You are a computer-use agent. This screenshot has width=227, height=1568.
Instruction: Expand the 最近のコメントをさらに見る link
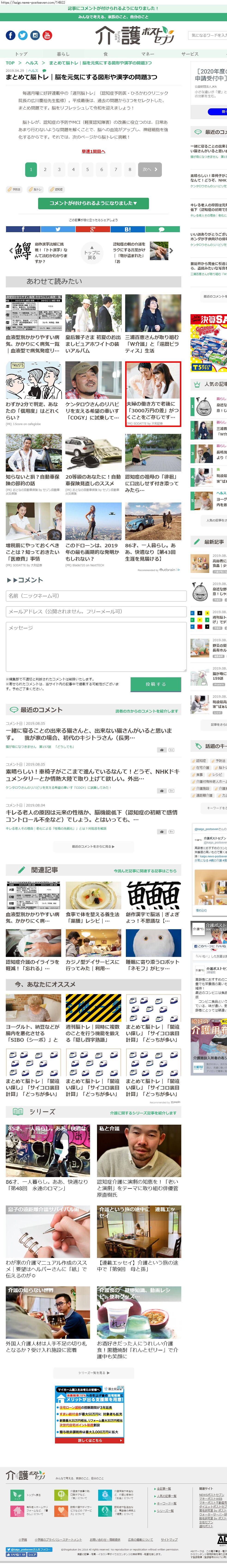93,847
